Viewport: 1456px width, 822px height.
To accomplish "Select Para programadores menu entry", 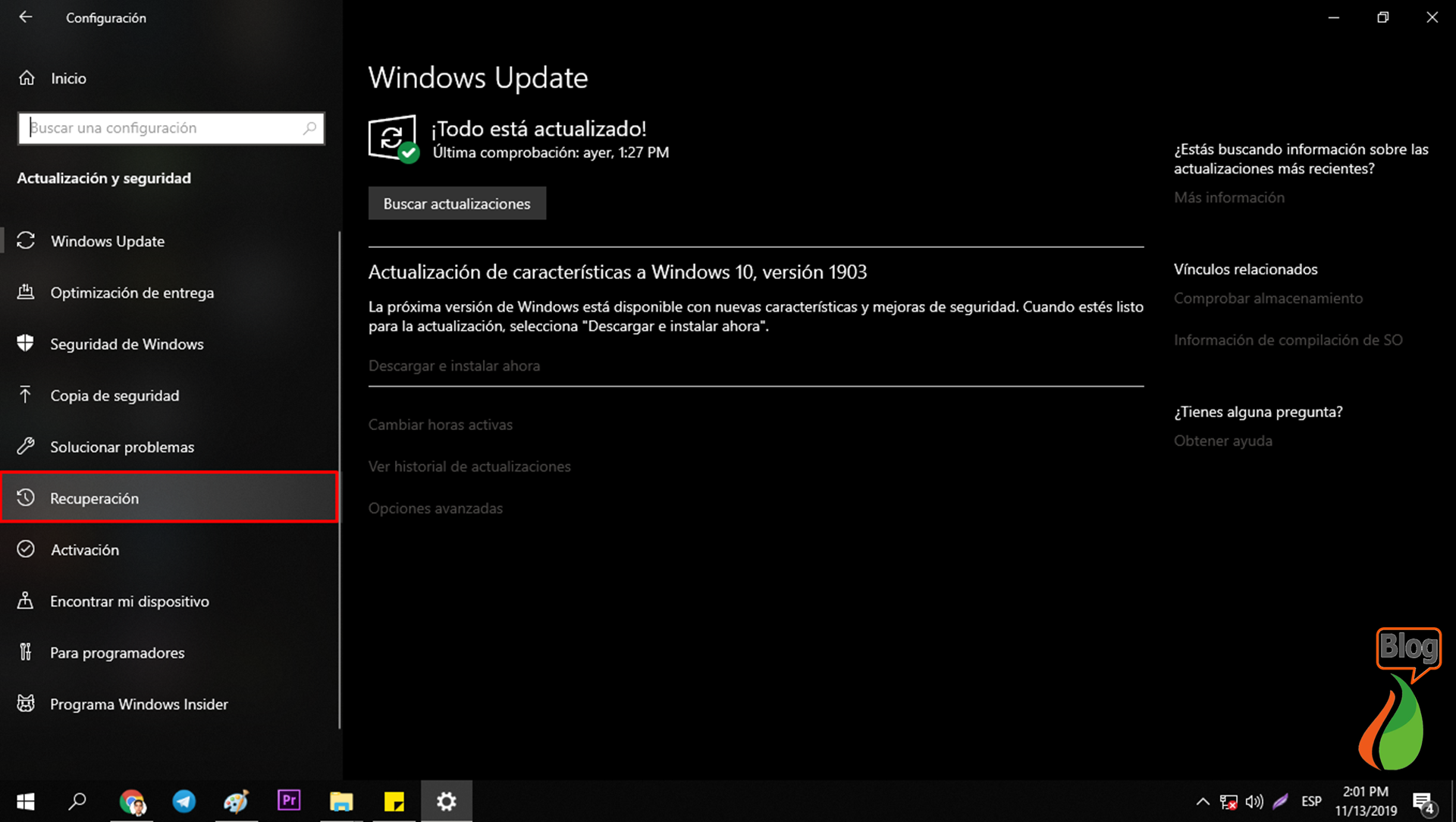I will pos(118,652).
